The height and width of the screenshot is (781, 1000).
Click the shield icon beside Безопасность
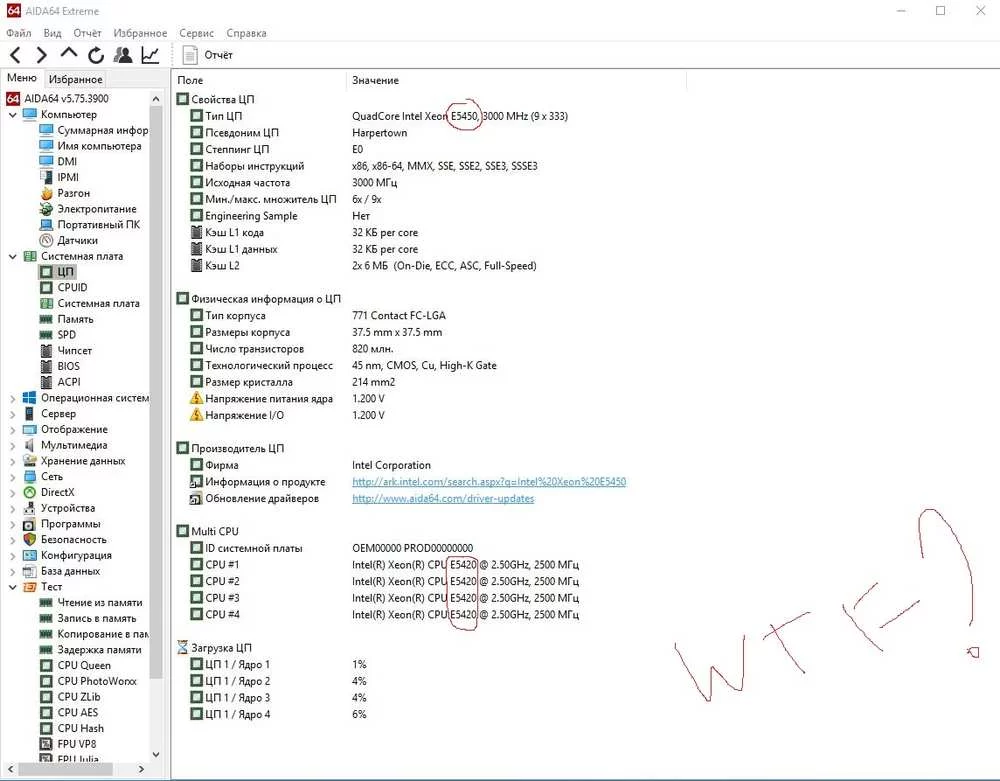(29, 539)
